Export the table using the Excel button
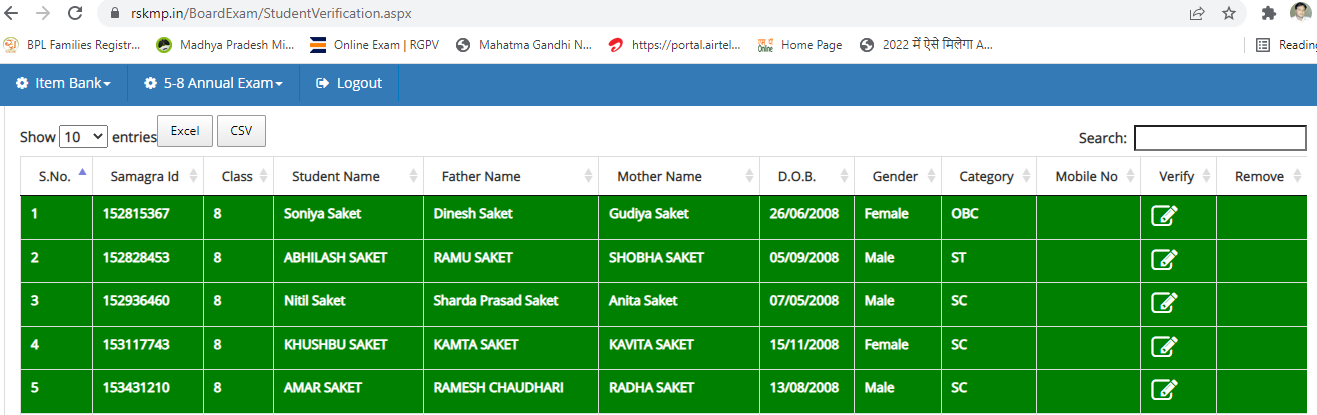The image size is (1317, 415). [x=185, y=131]
